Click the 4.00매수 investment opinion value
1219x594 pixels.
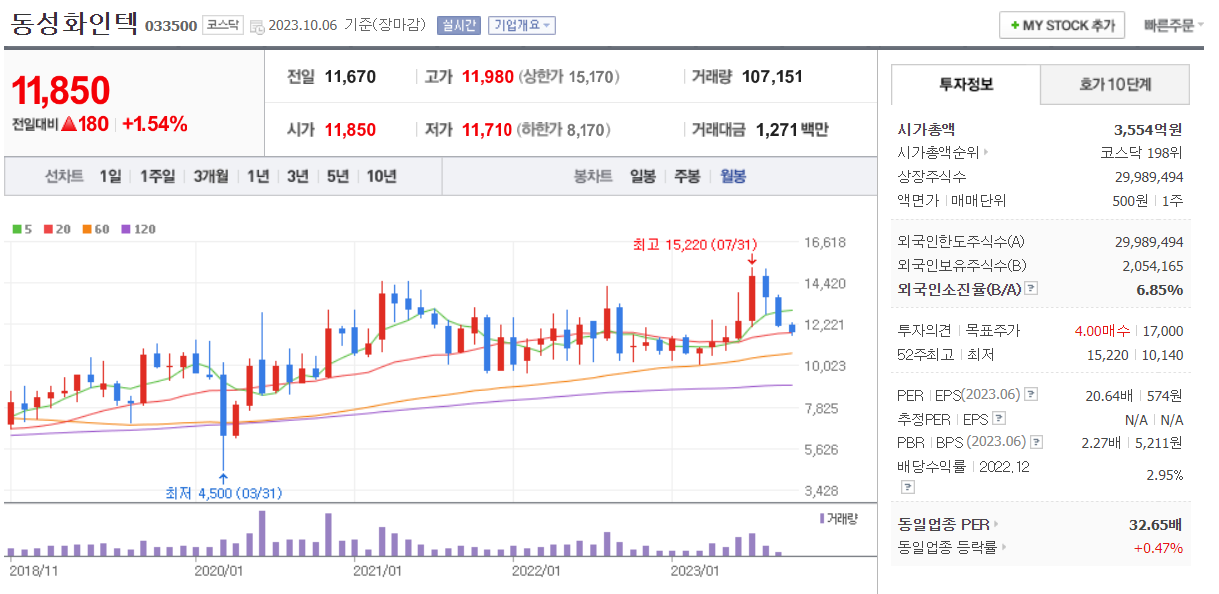tap(1102, 331)
